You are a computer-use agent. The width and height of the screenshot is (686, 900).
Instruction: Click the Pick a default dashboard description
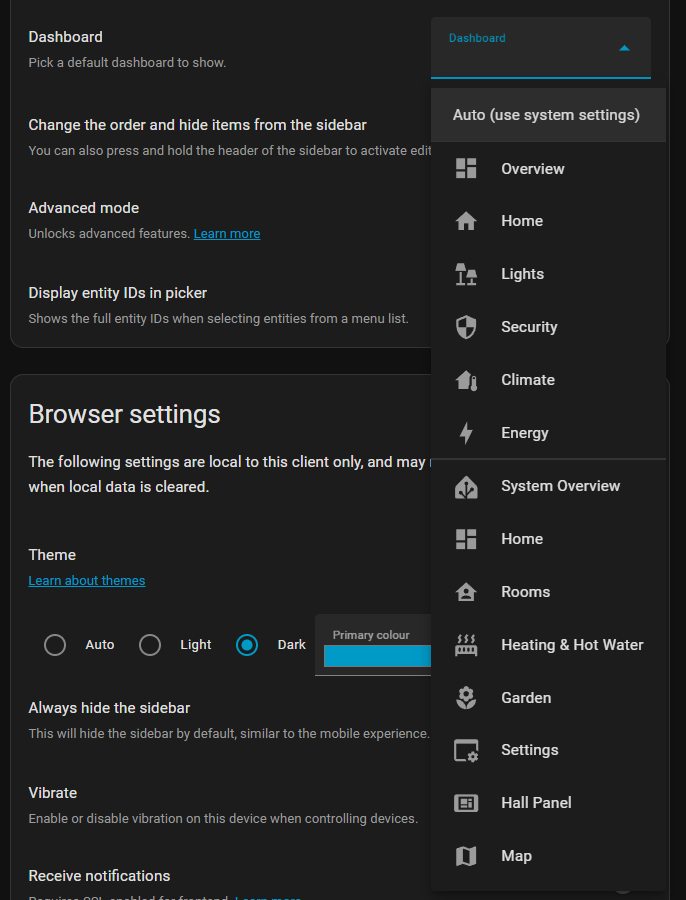[x=127, y=63]
